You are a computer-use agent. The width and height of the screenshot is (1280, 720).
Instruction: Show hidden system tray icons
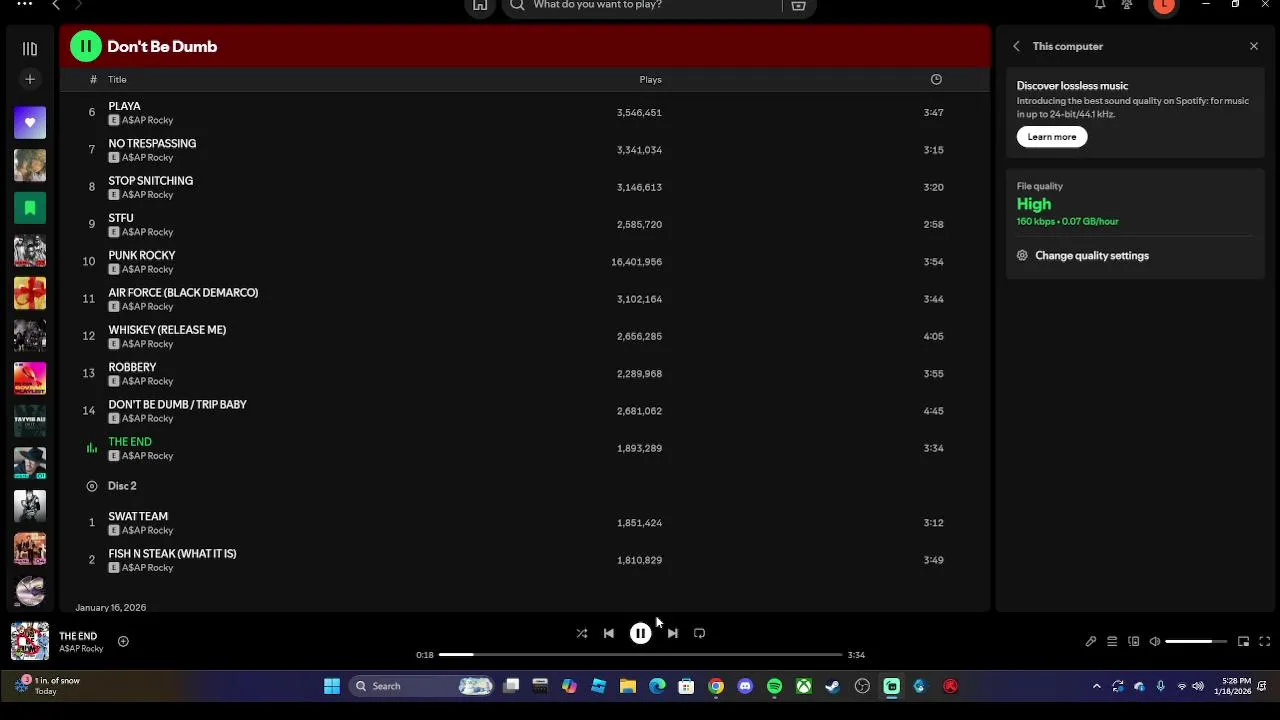[x=1096, y=686]
